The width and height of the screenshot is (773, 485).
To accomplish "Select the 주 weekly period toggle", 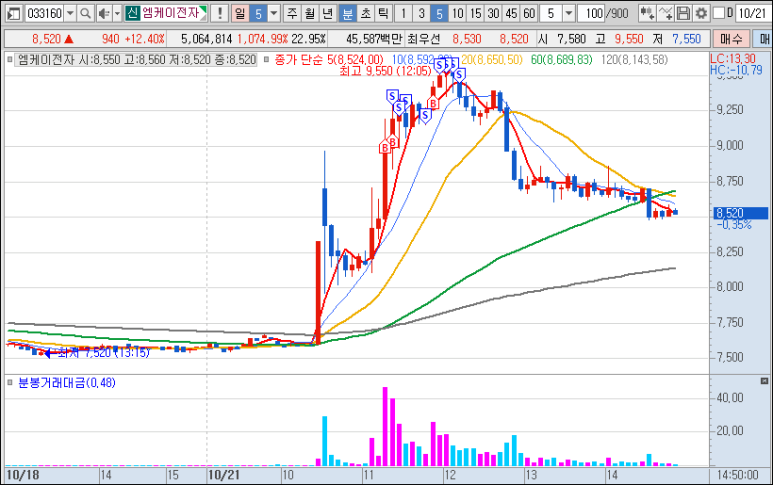I will (292, 13).
